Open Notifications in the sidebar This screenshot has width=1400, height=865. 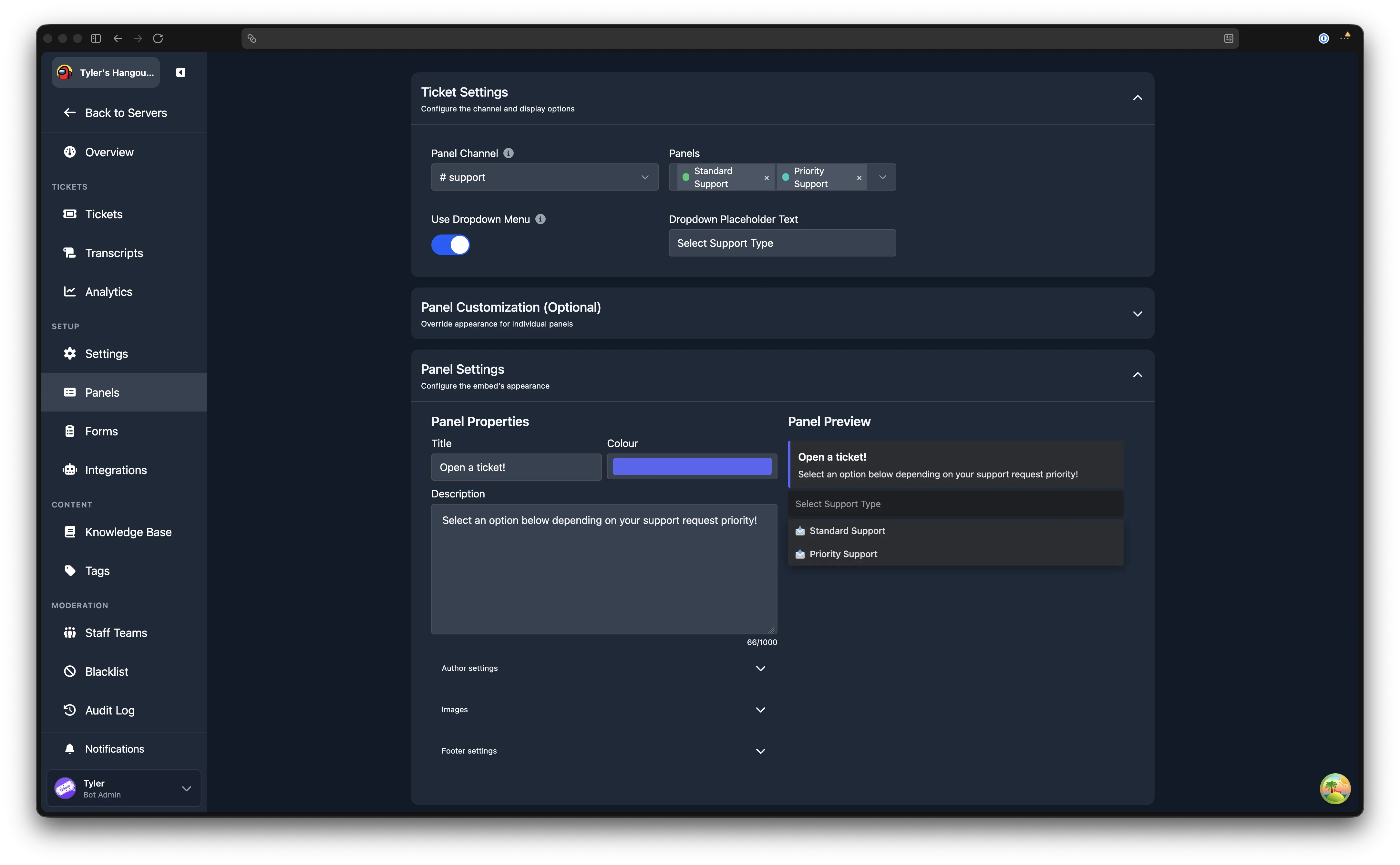coord(124,749)
